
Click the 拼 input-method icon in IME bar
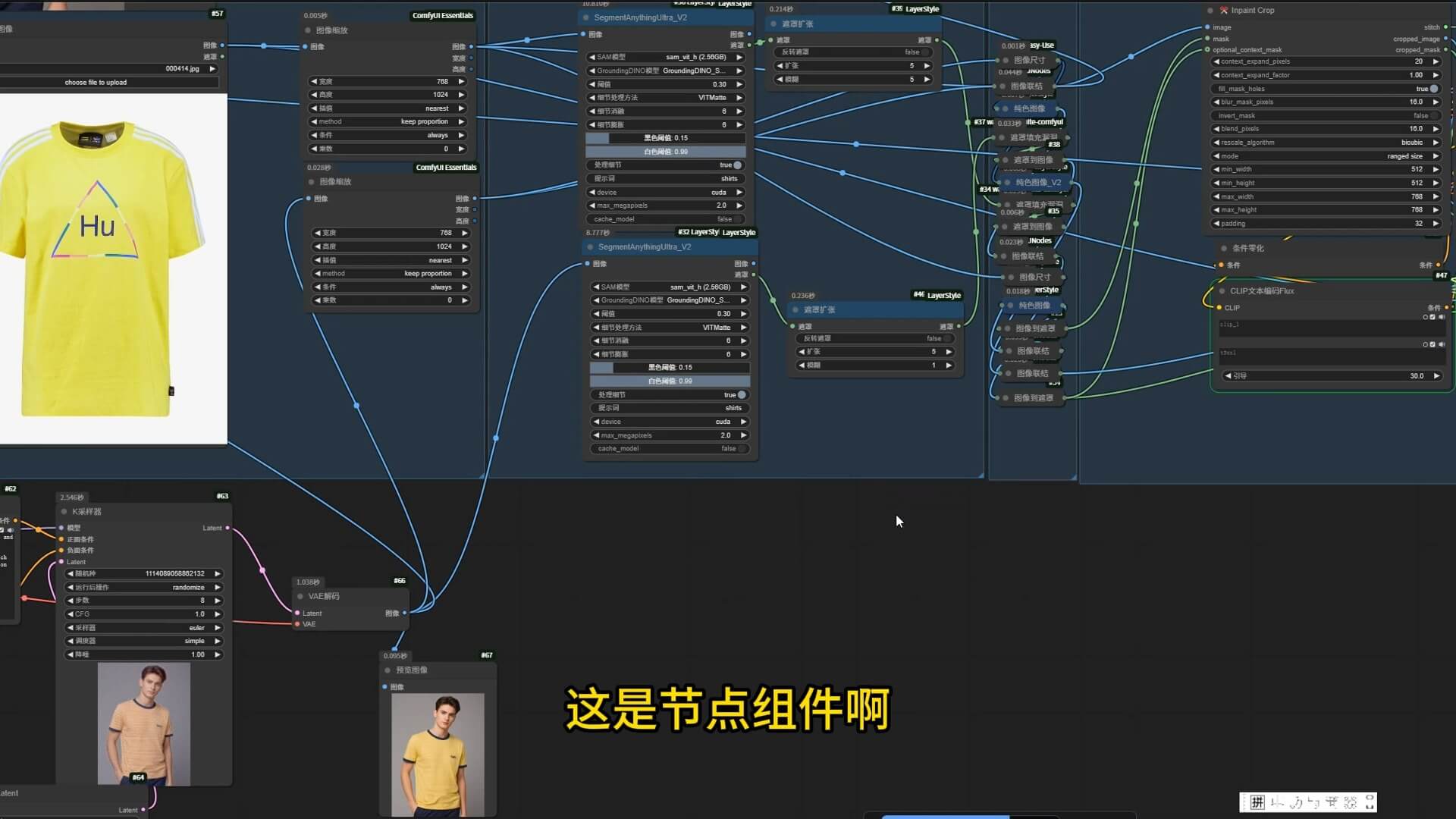click(x=1257, y=802)
